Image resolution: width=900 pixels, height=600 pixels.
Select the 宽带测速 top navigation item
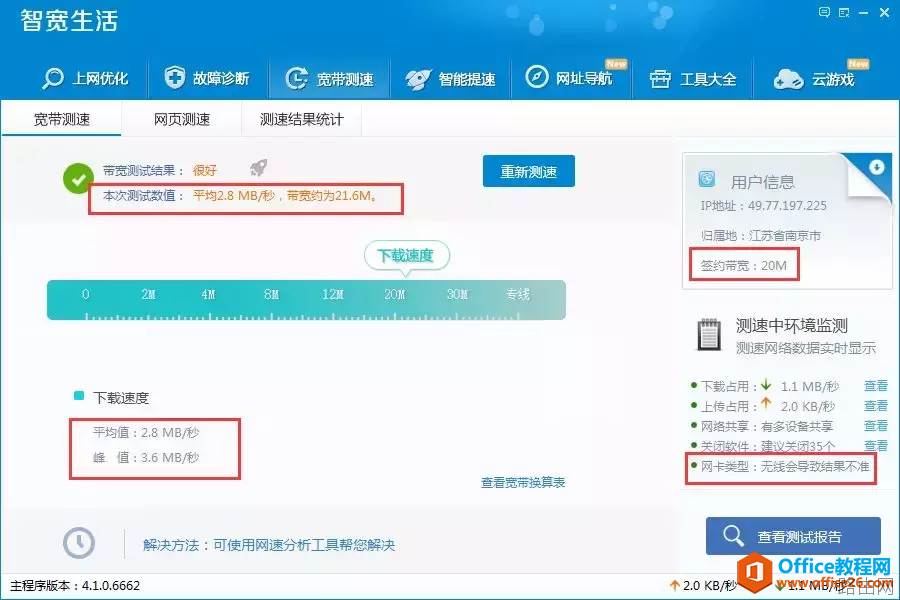click(329, 79)
